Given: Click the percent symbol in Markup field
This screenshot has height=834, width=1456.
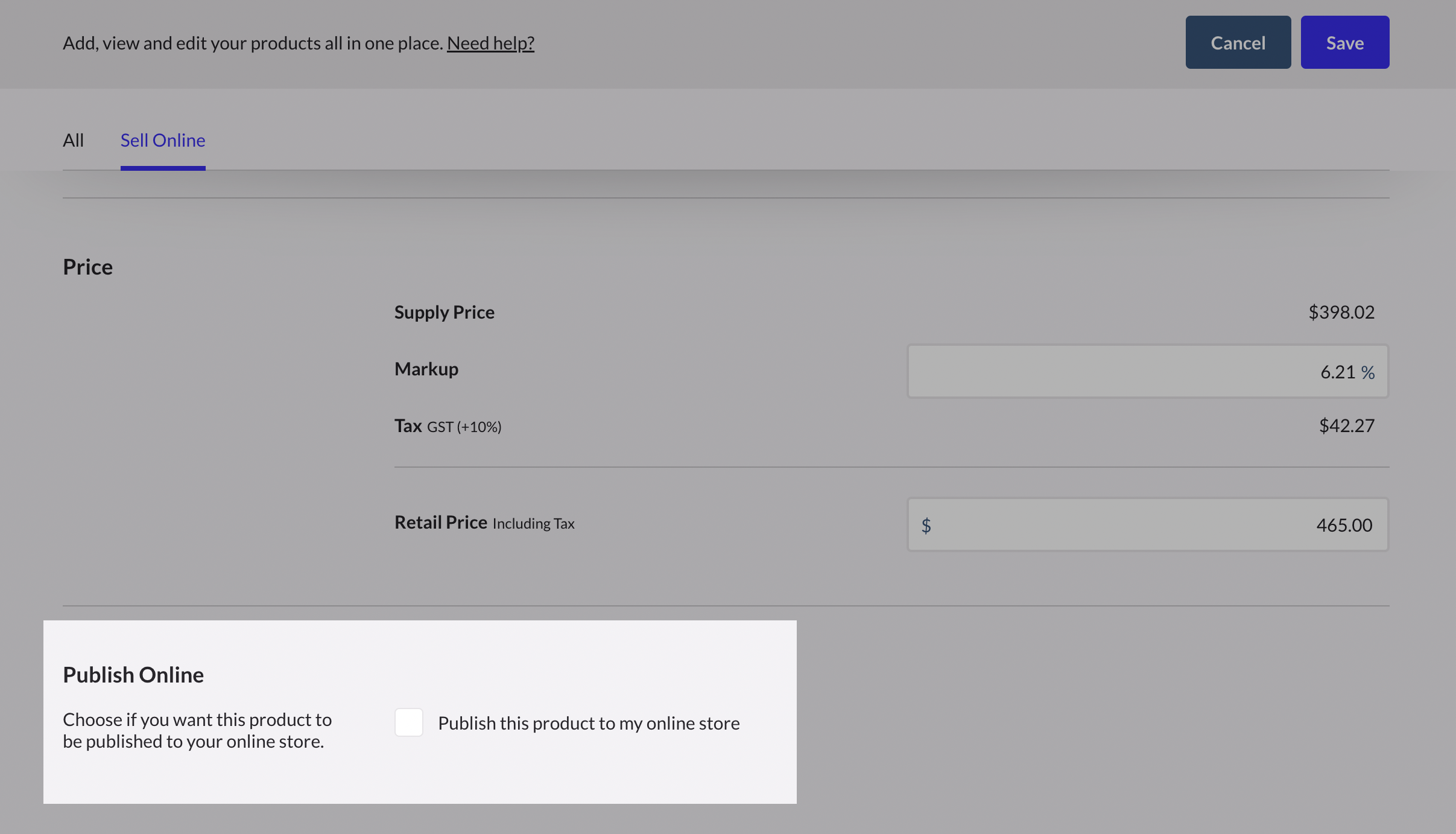Looking at the screenshot, I should (1368, 372).
